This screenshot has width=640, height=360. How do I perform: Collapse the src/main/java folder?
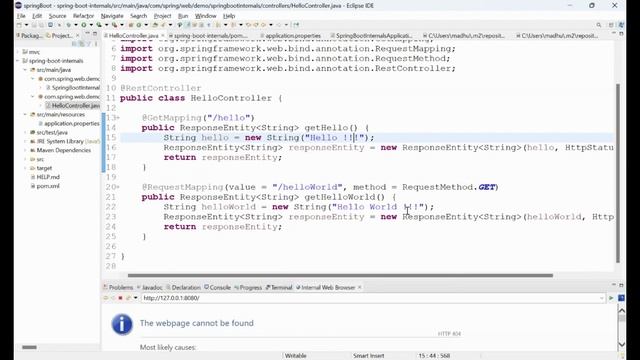pos(25,70)
